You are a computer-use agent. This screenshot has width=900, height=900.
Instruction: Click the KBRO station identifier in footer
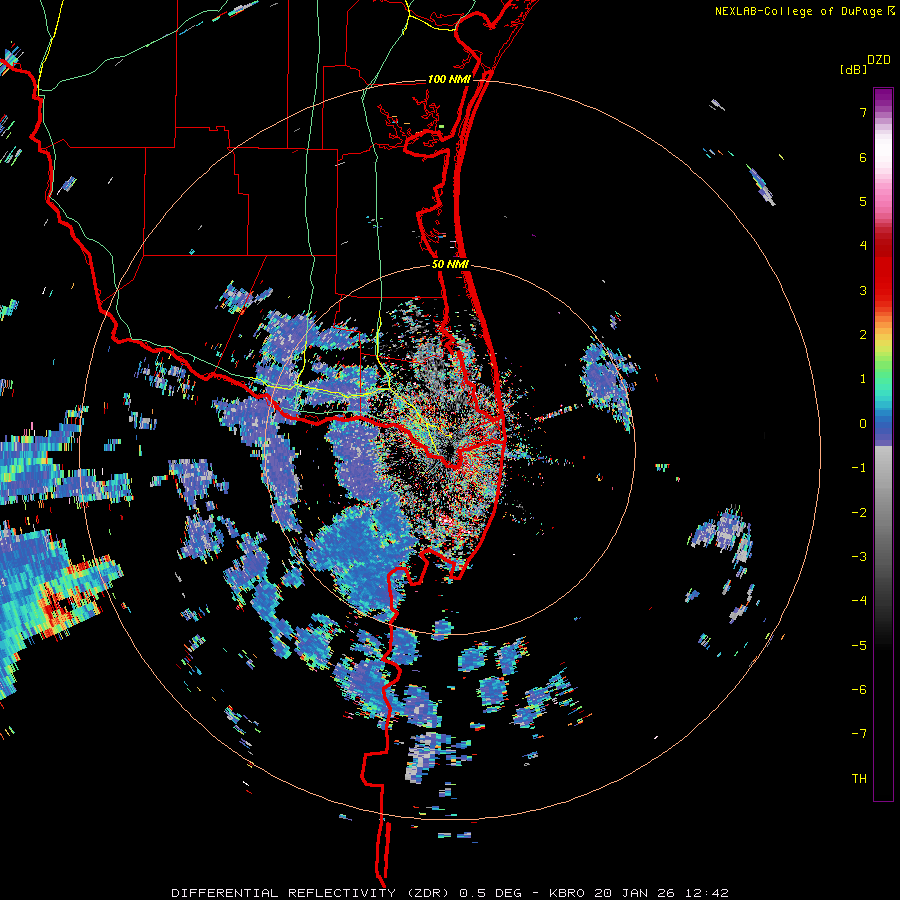tap(567, 893)
